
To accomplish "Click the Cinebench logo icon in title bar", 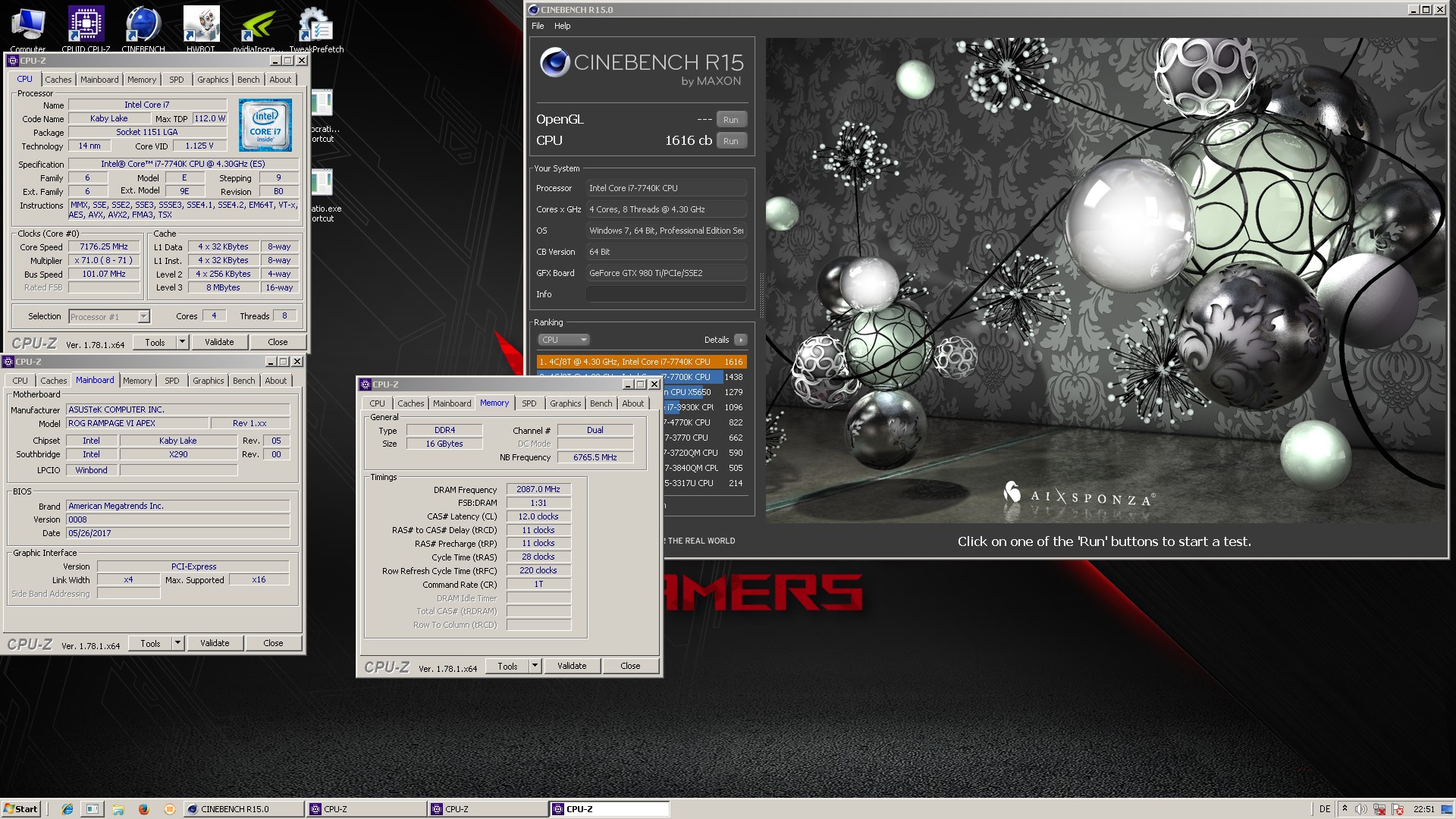I will [x=534, y=10].
